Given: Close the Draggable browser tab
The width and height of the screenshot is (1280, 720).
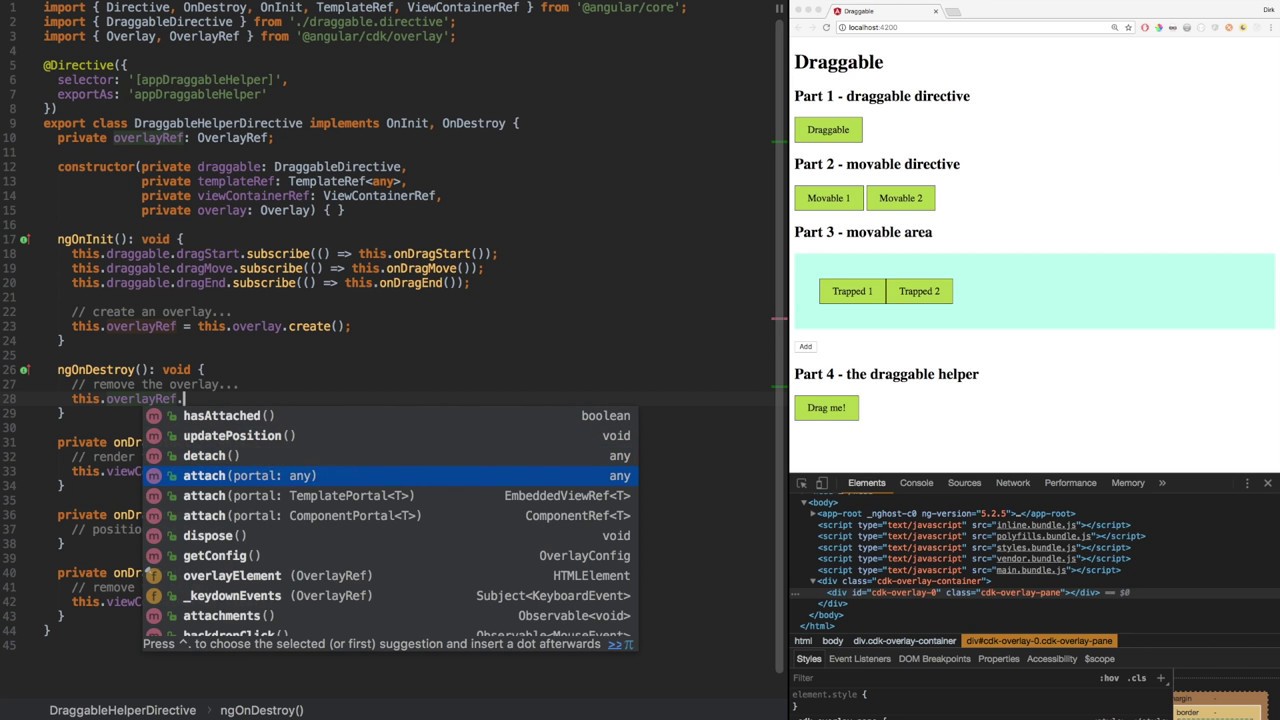Looking at the screenshot, I should (936, 11).
